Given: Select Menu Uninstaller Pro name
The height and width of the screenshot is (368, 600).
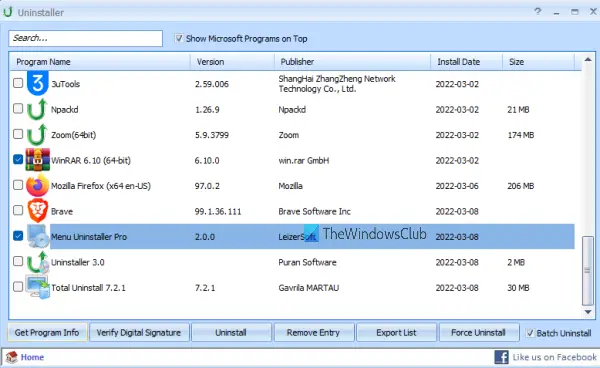Looking at the screenshot, I should point(89,237).
